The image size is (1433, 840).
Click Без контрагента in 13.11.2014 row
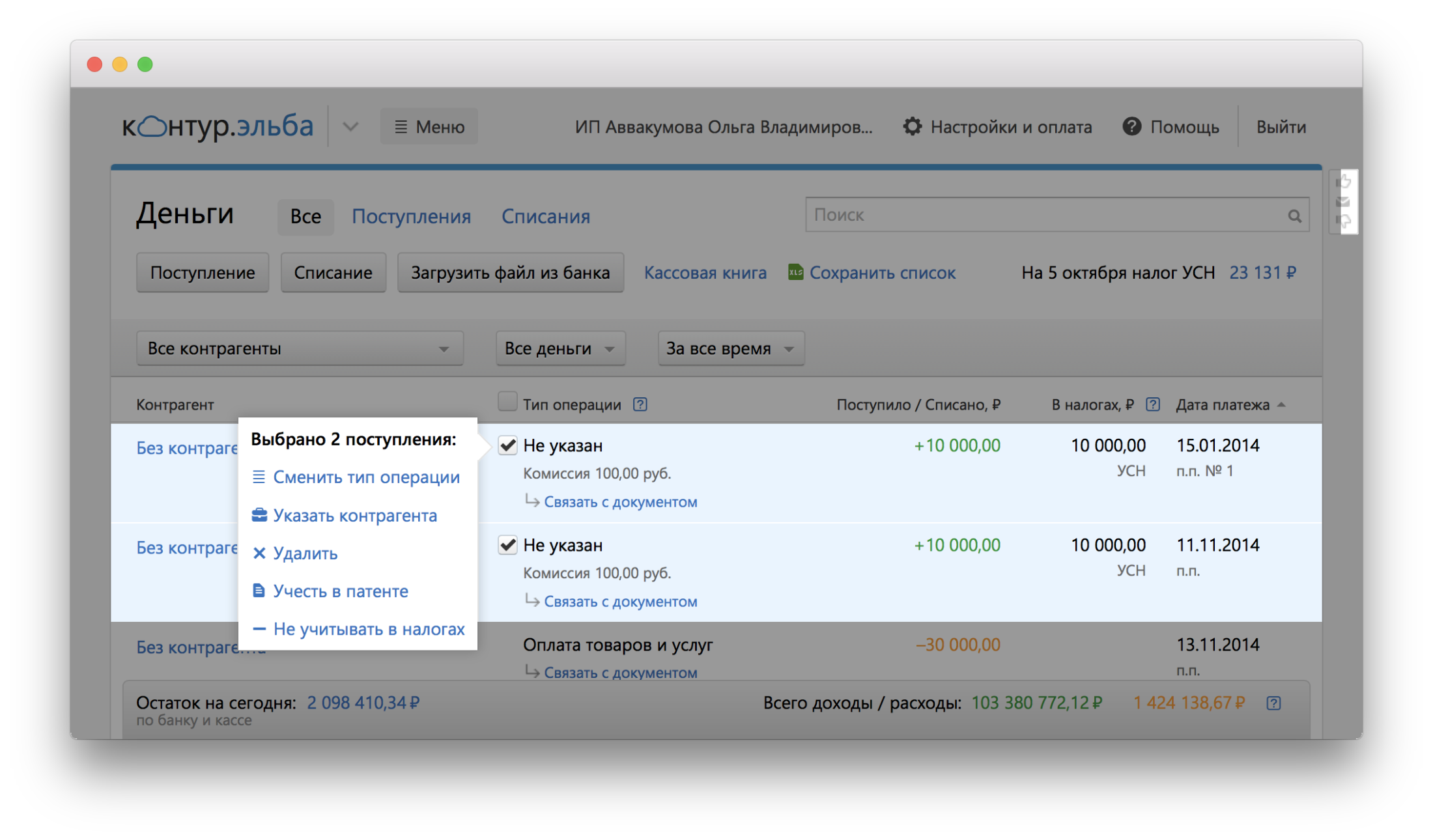point(201,648)
